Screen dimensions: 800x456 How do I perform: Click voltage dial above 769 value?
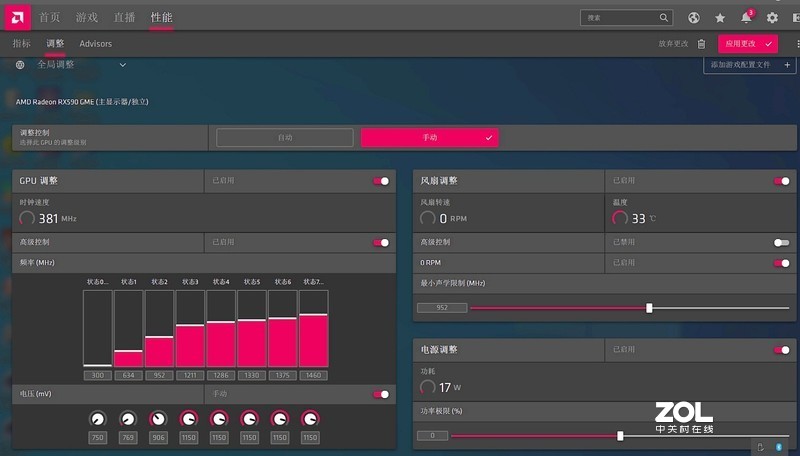128,419
